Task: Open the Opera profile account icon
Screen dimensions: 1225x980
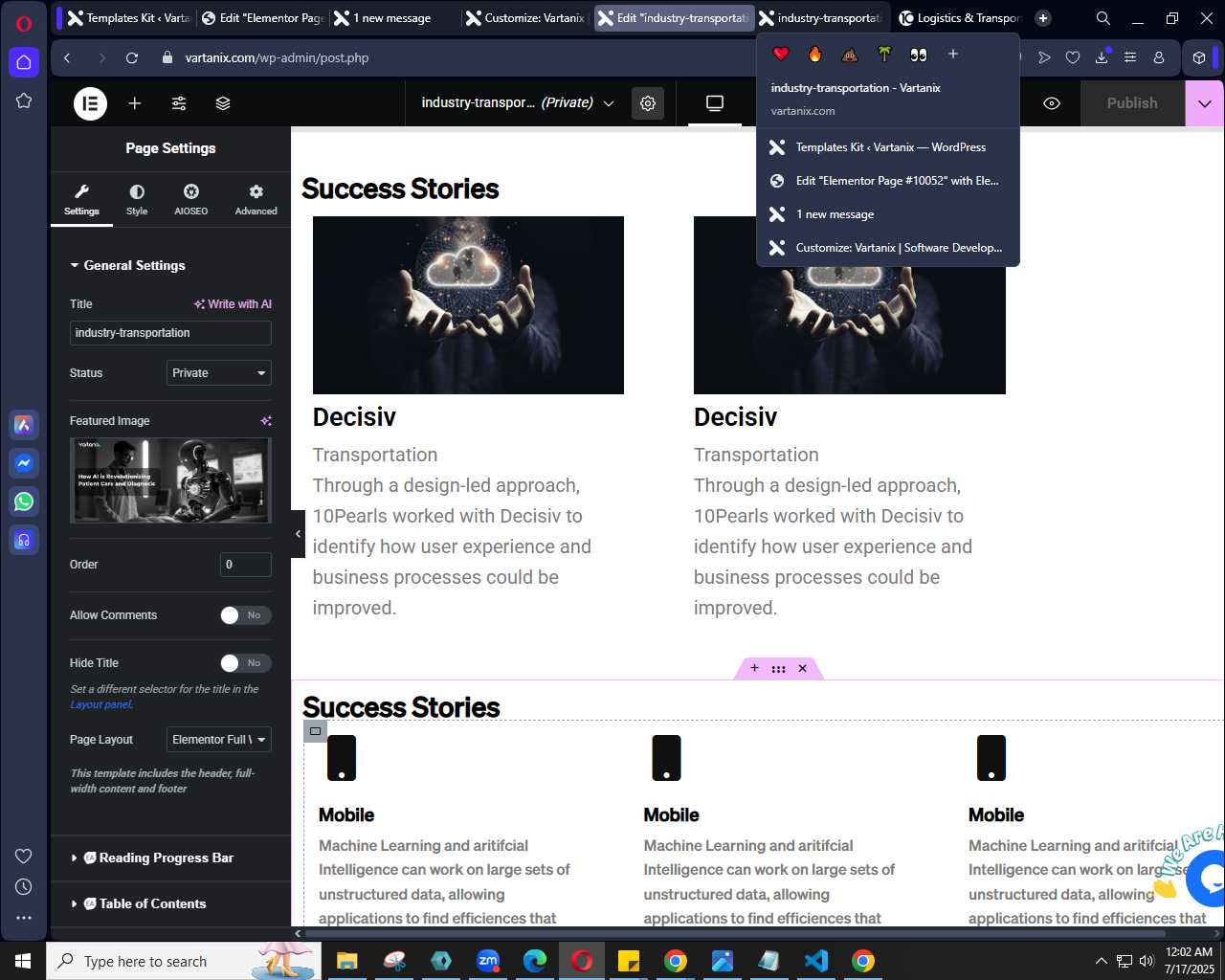Action: click(1159, 57)
